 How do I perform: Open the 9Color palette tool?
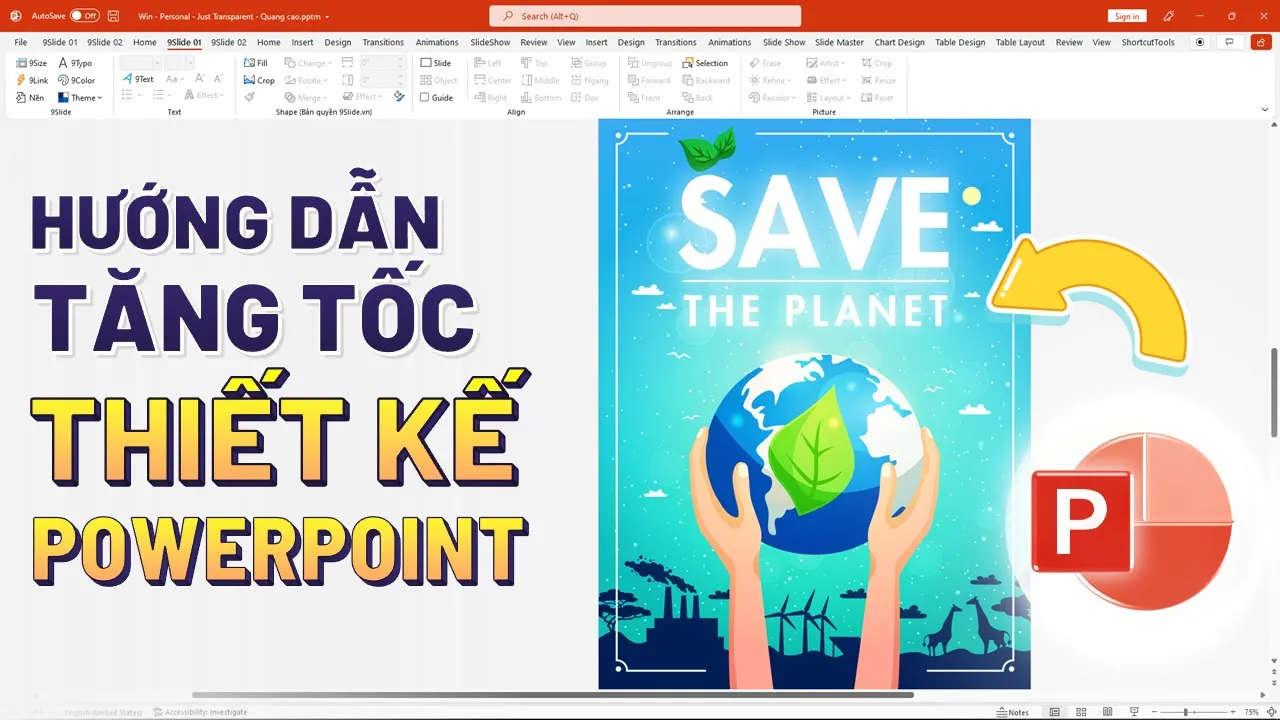point(77,80)
